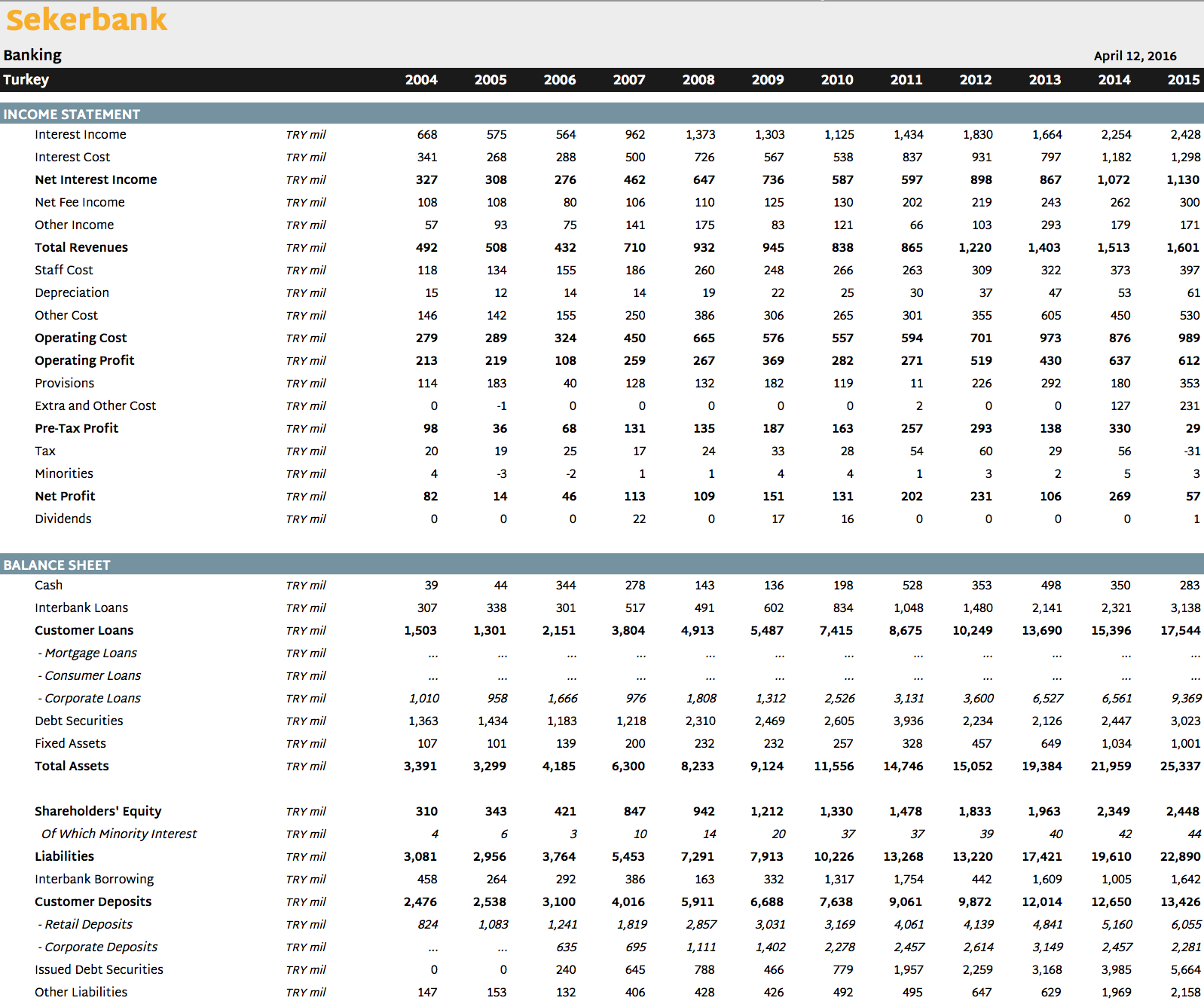Click Total Assets 2015 value 25,337
The image size is (1204, 1007).
pyautogui.click(x=1181, y=766)
